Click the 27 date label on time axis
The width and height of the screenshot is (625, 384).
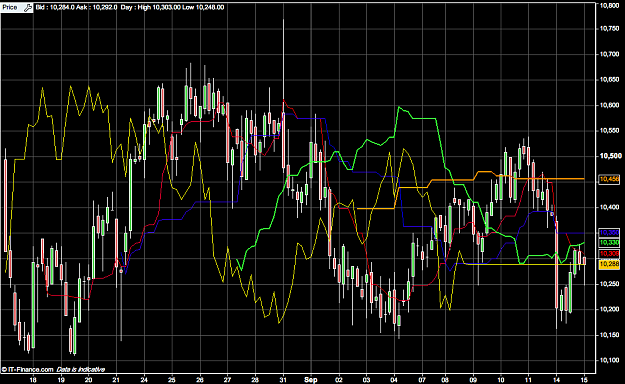[x=227, y=380]
